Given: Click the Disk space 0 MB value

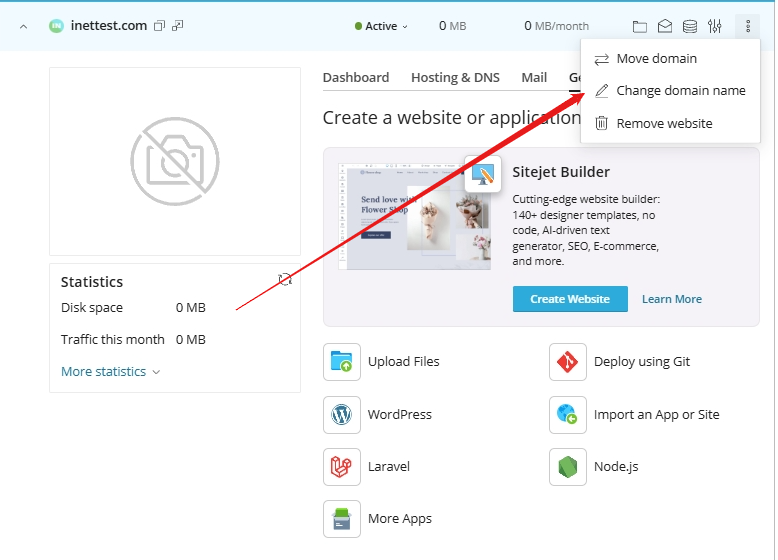Looking at the screenshot, I should point(191,308).
